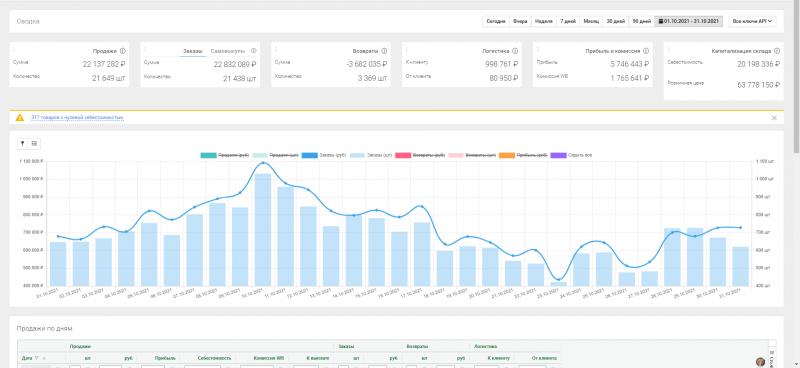This screenshot has height=368, width=800.
Task: Click drag handle on Логистика card
Action: (x=407, y=50)
